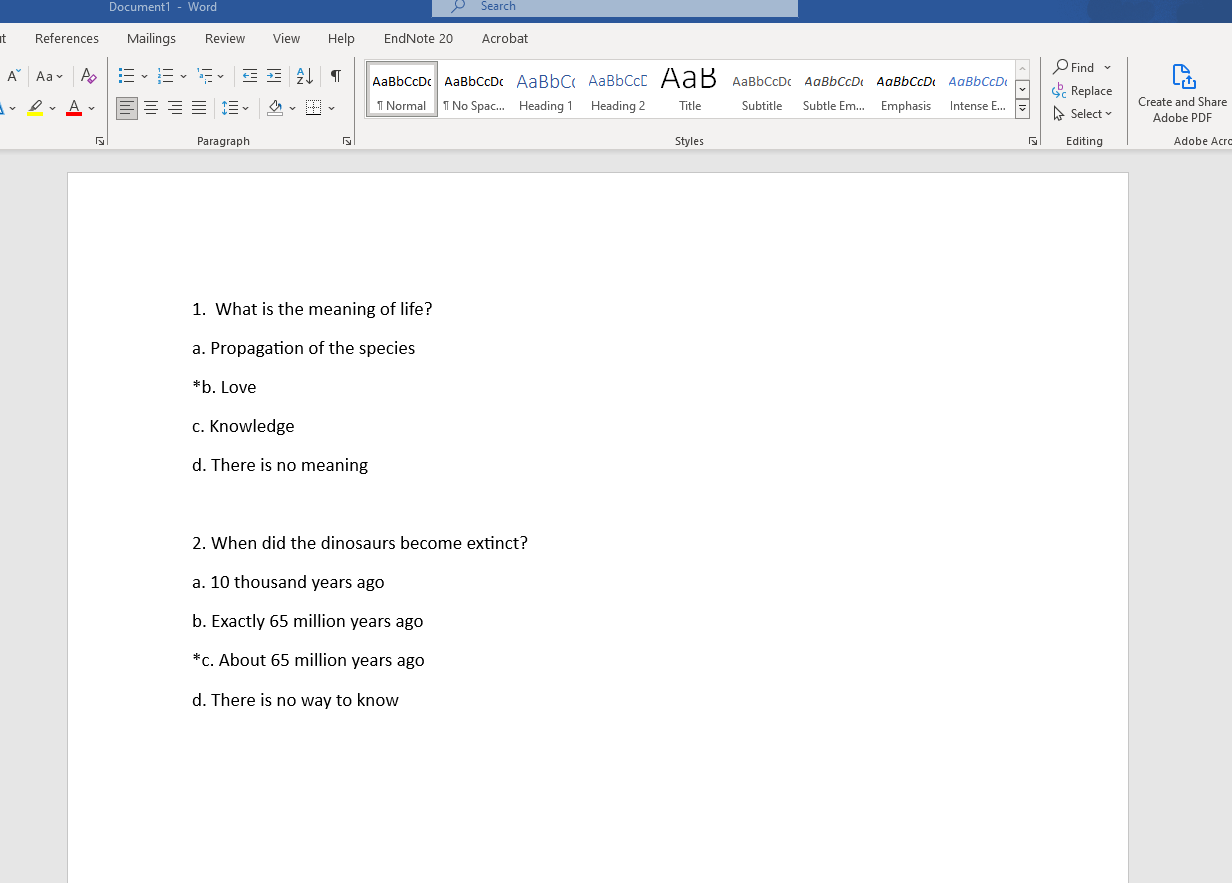Image resolution: width=1232 pixels, height=883 pixels.
Task: Apply the Subtitle style
Action: [x=762, y=89]
